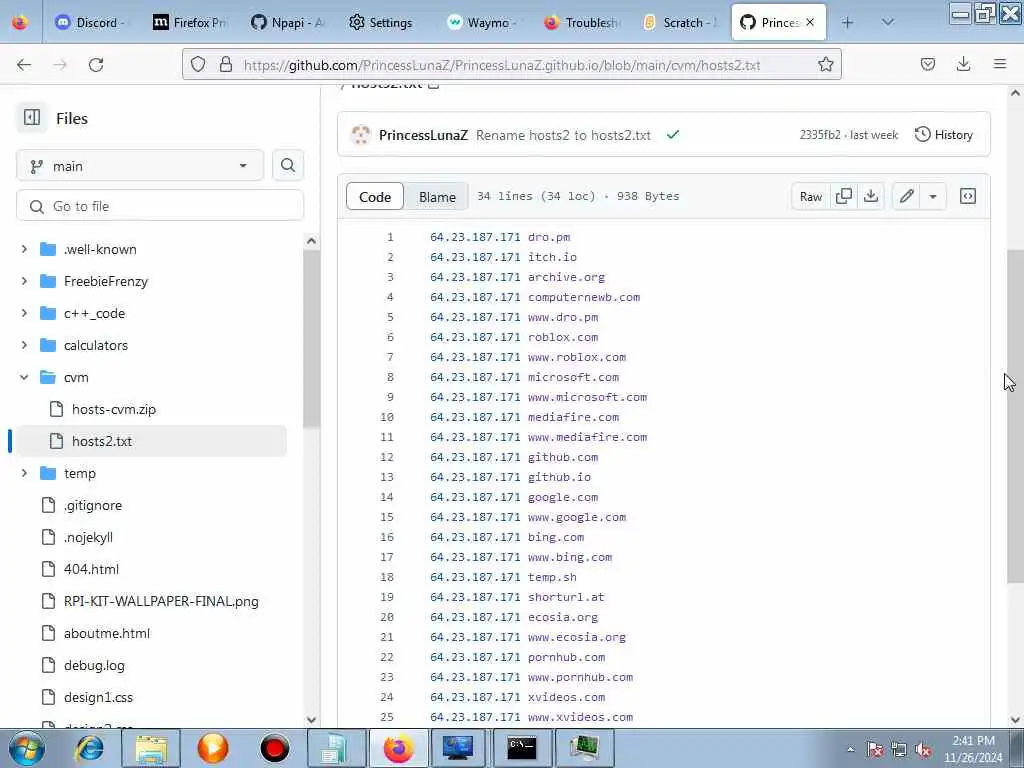Edit this file pencil icon

pyautogui.click(x=906, y=196)
